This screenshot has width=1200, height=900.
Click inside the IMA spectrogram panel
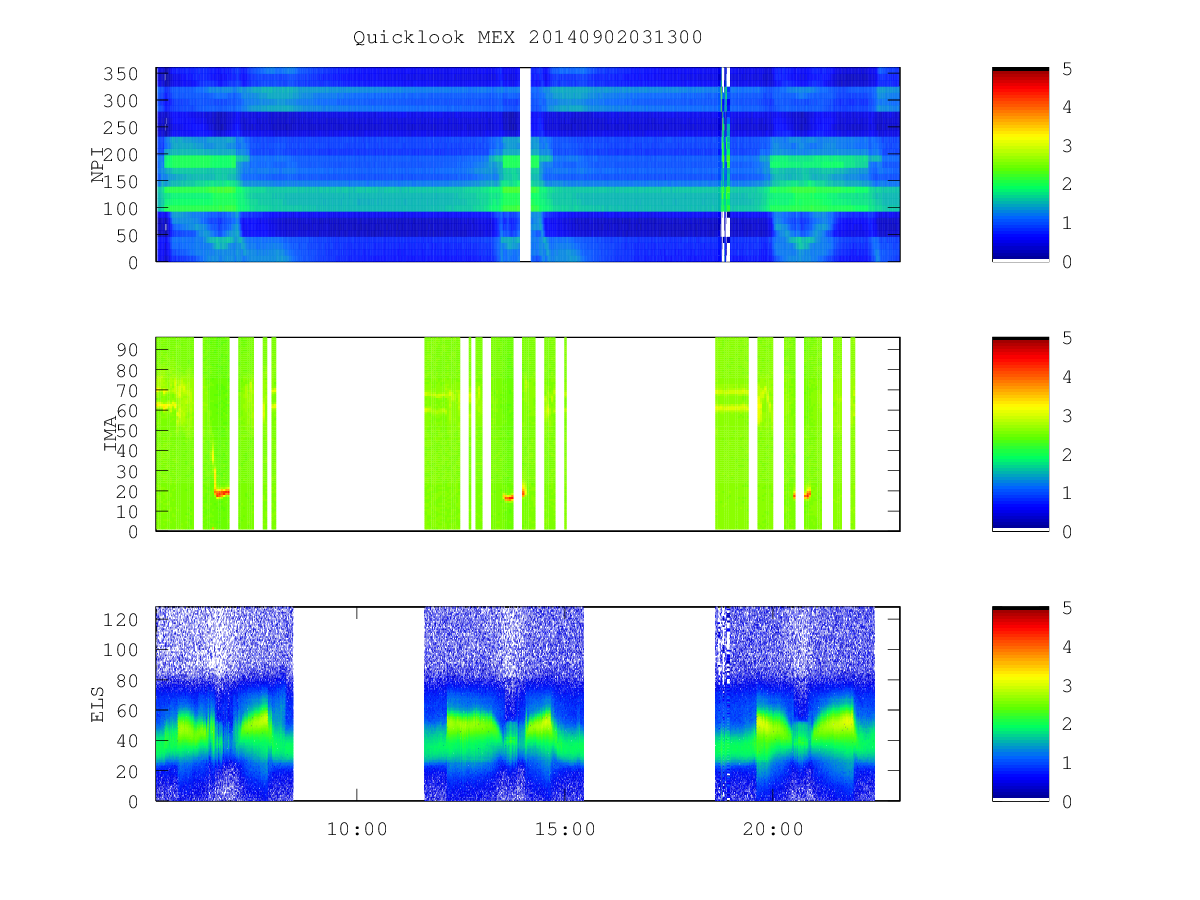click(x=528, y=434)
